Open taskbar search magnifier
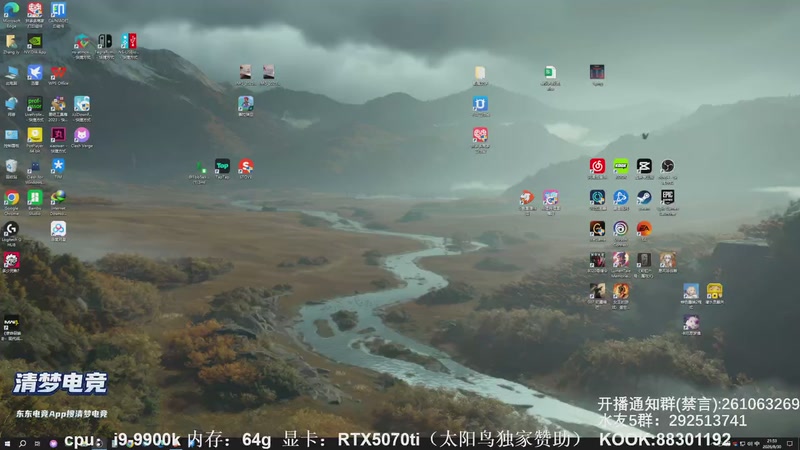This screenshot has width=800, height=450. point(22,444)
